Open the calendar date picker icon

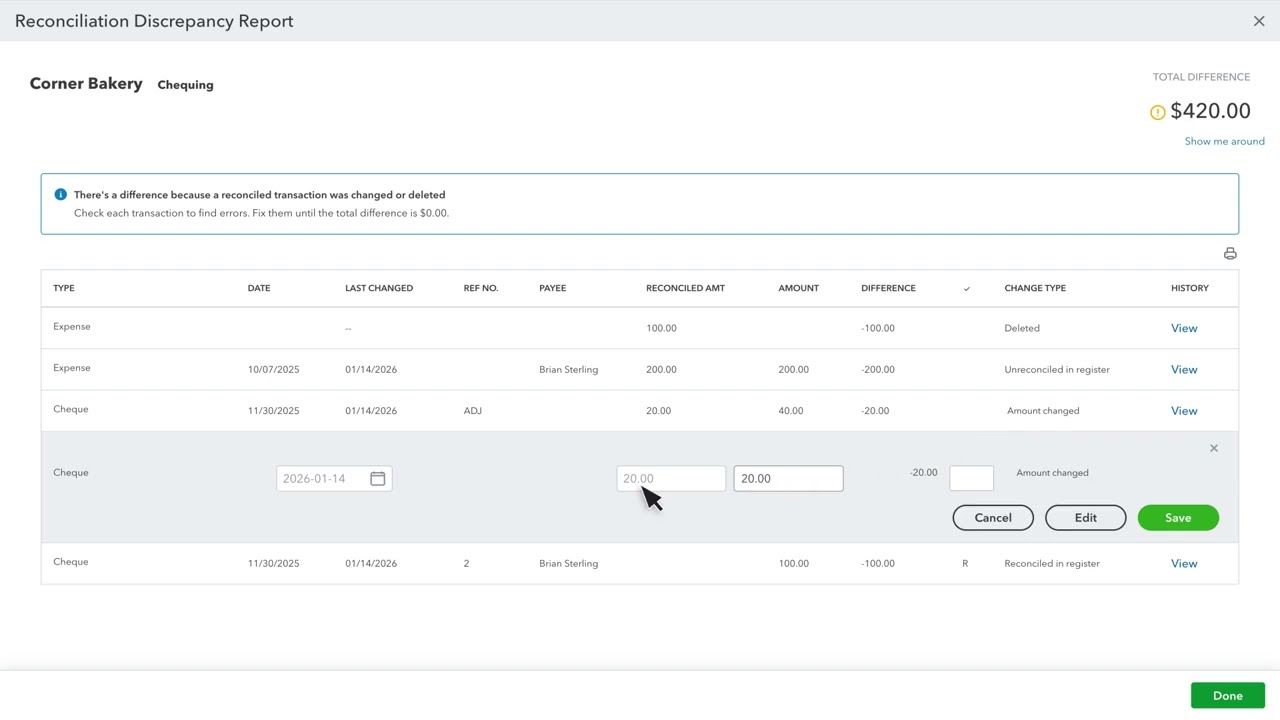(x=377, y=479)
